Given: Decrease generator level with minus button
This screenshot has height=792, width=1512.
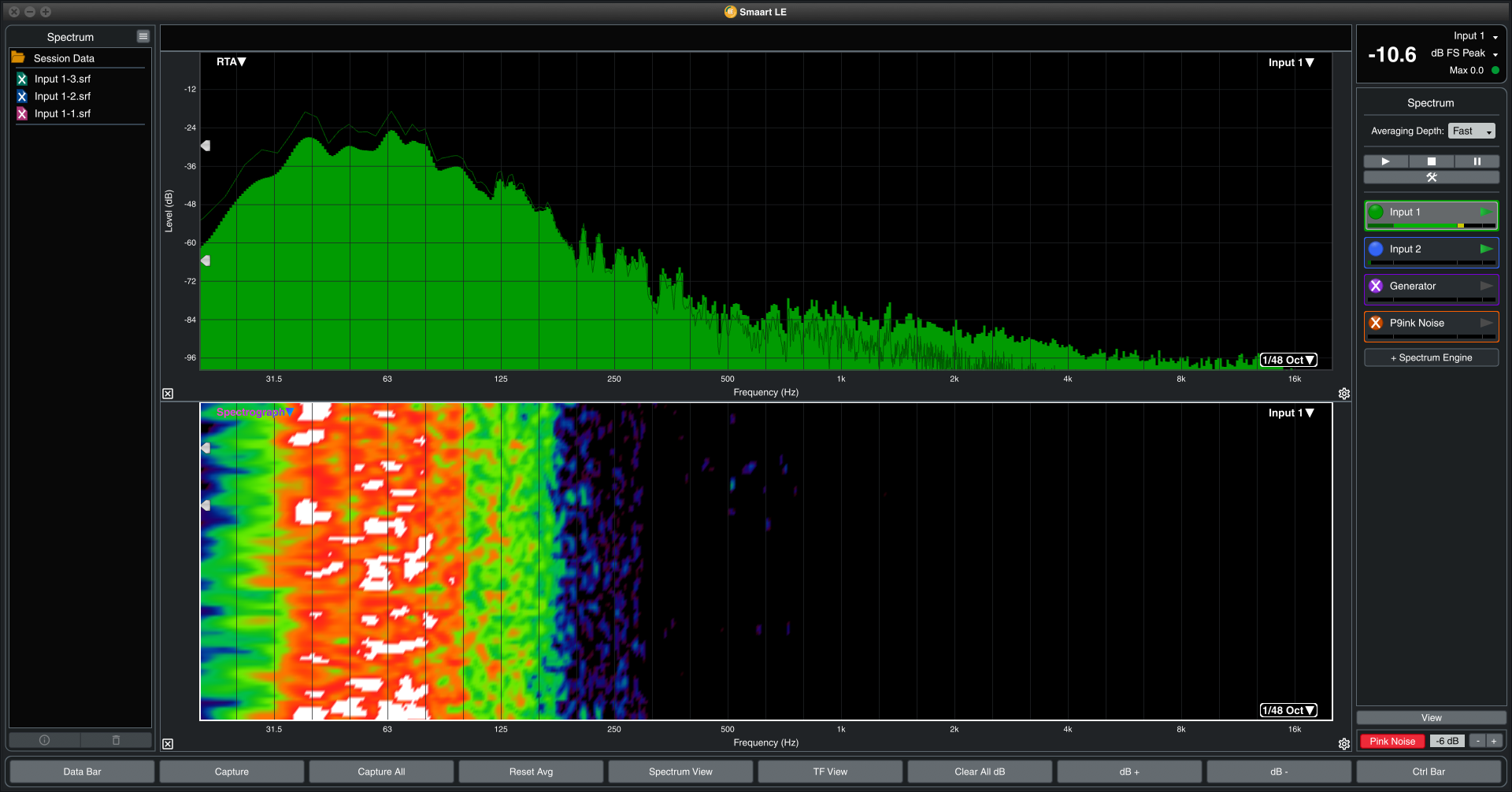Looking at the screenshot, I should (x=1478, y=741).
